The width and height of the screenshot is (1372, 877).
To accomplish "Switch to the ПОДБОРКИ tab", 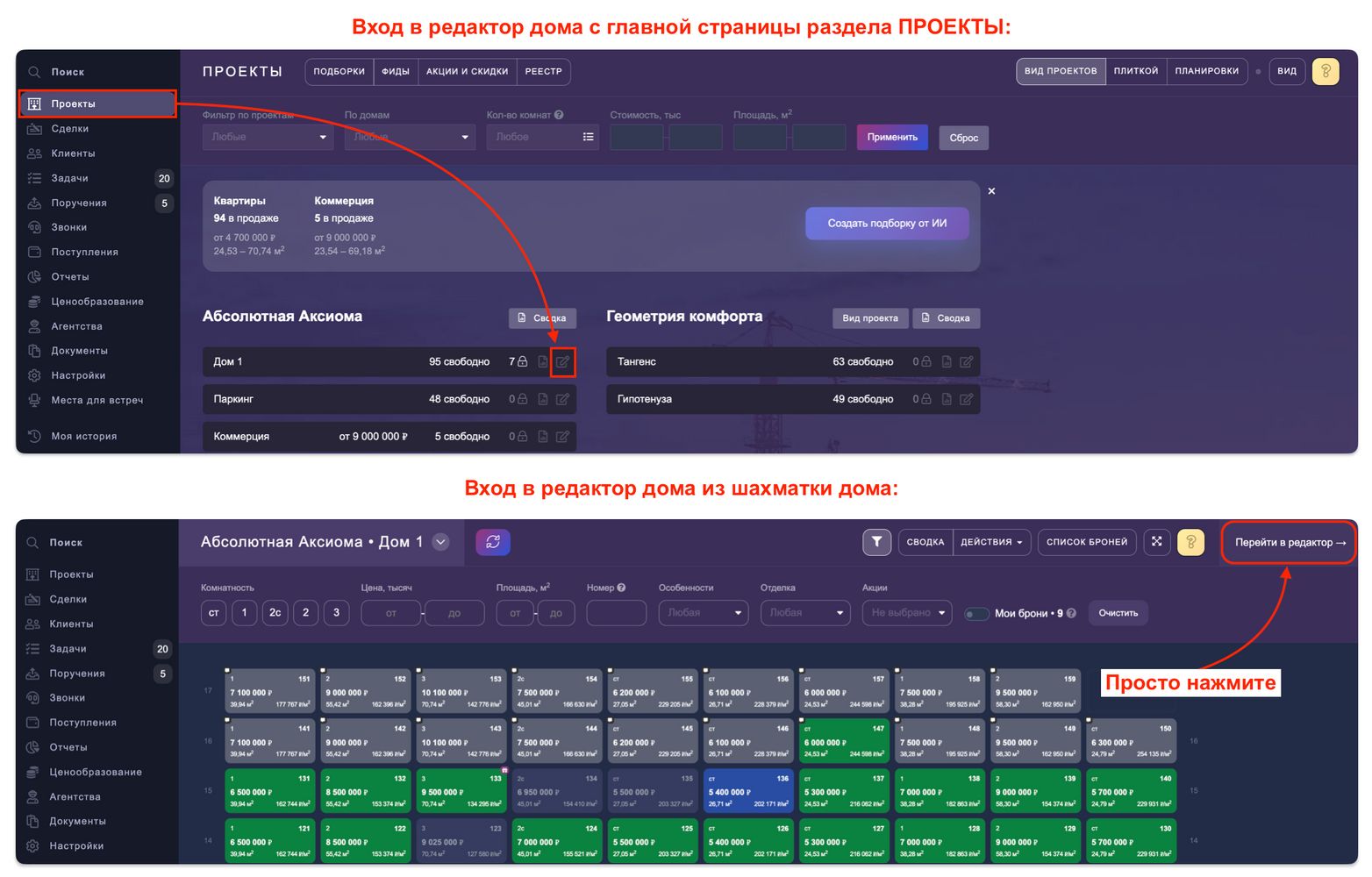I will (x=339, y=72).
